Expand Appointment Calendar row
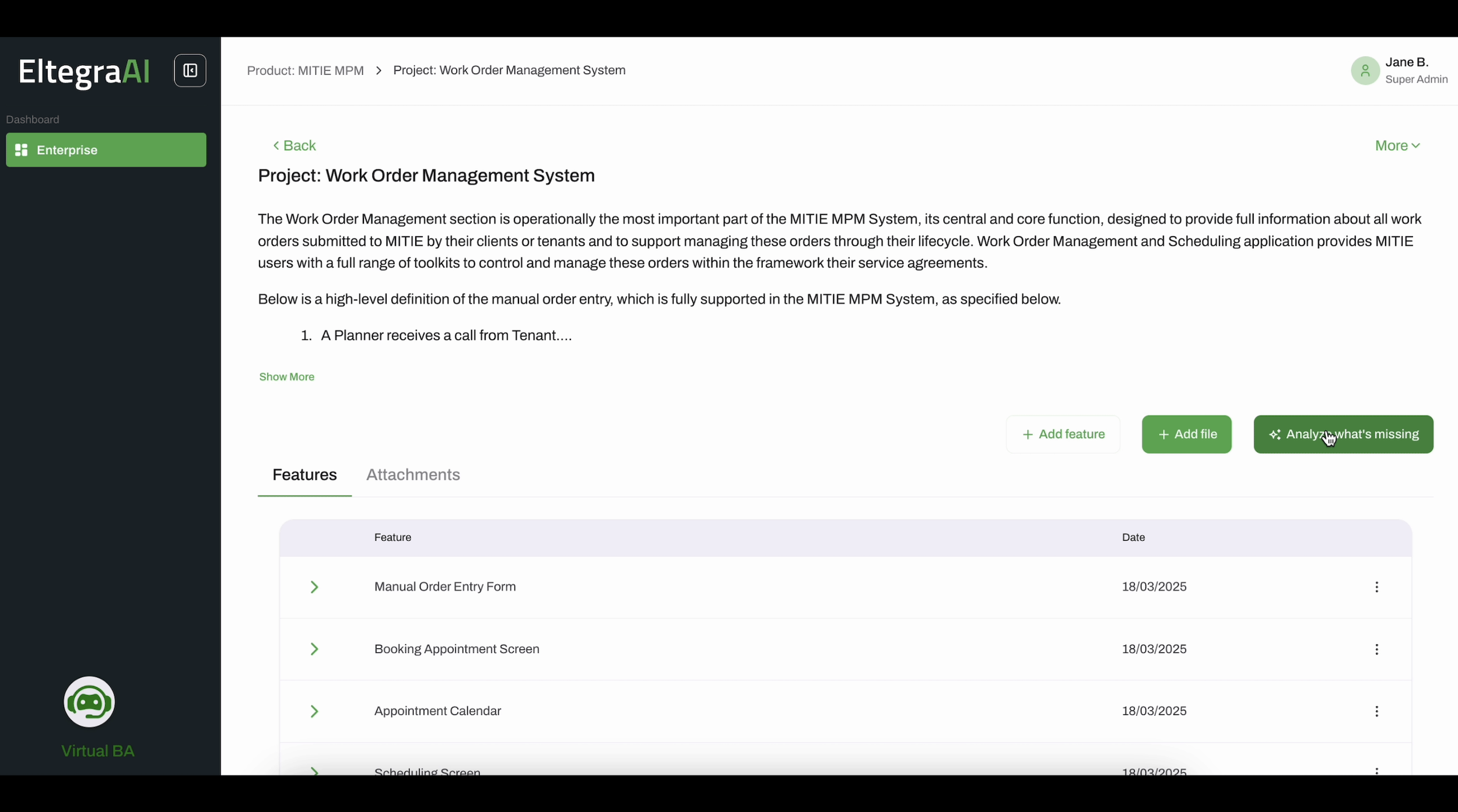The image size is (1458, 812). pyautogui.click(x=314, y=711)
